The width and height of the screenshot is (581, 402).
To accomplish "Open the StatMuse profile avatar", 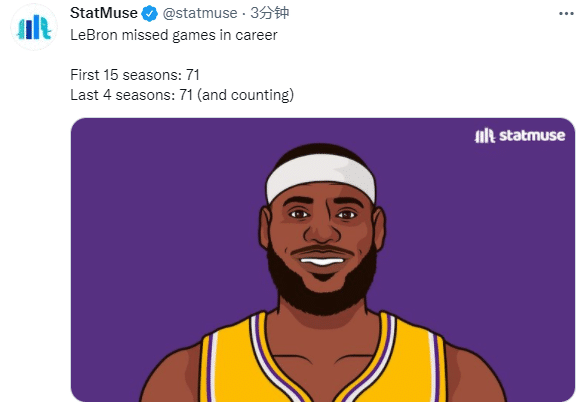I will pyautogui.click(x=34, y=27).
